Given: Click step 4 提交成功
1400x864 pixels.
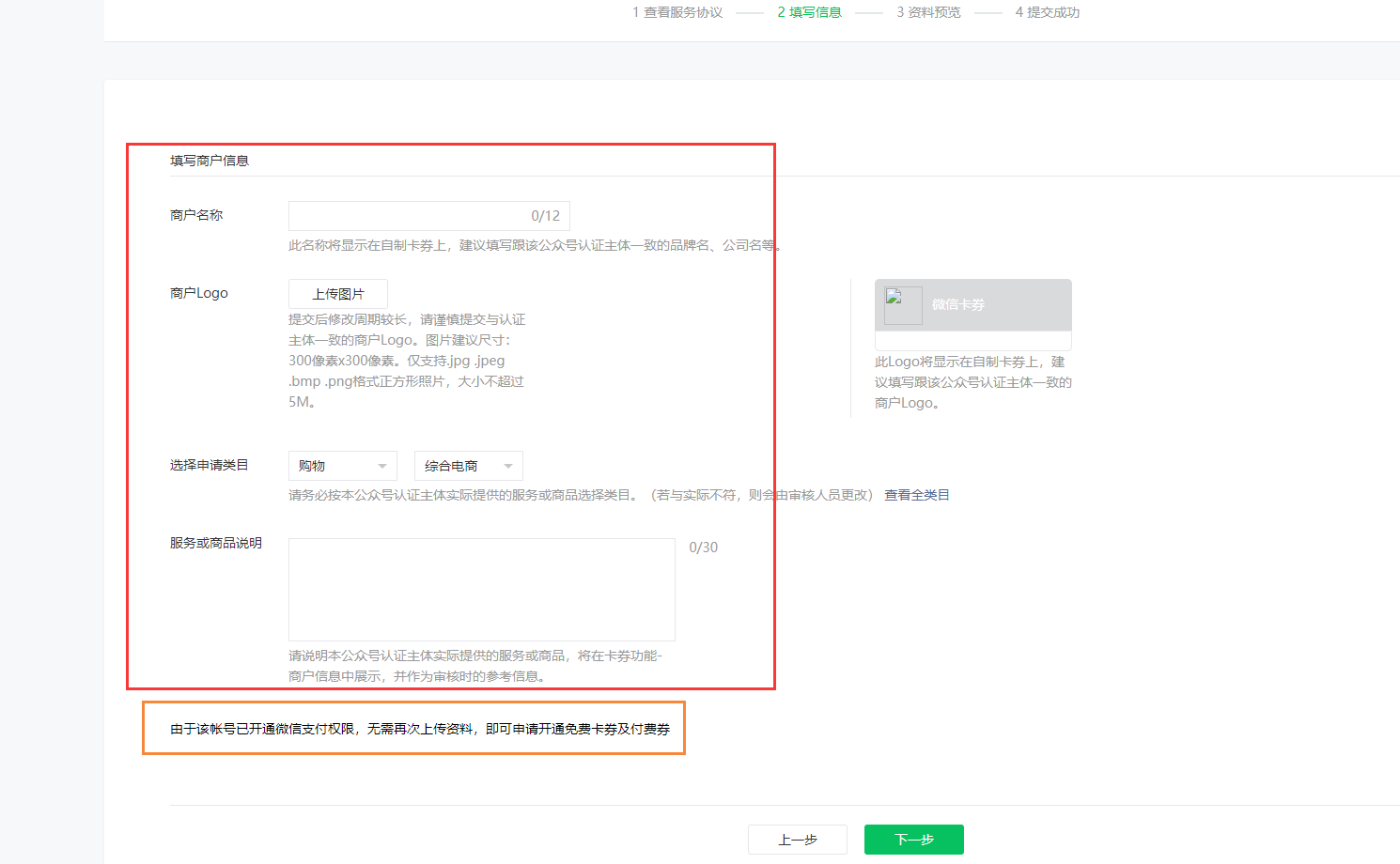Looking at the screenshot, I should 1047,12.
